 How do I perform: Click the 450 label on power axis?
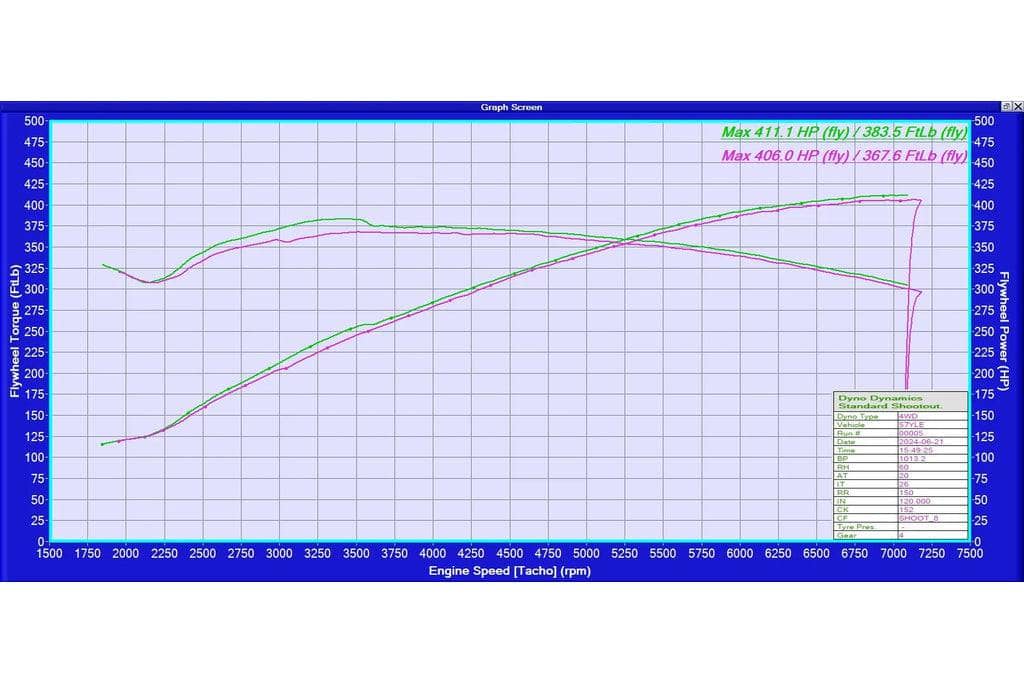coord(984,163)
